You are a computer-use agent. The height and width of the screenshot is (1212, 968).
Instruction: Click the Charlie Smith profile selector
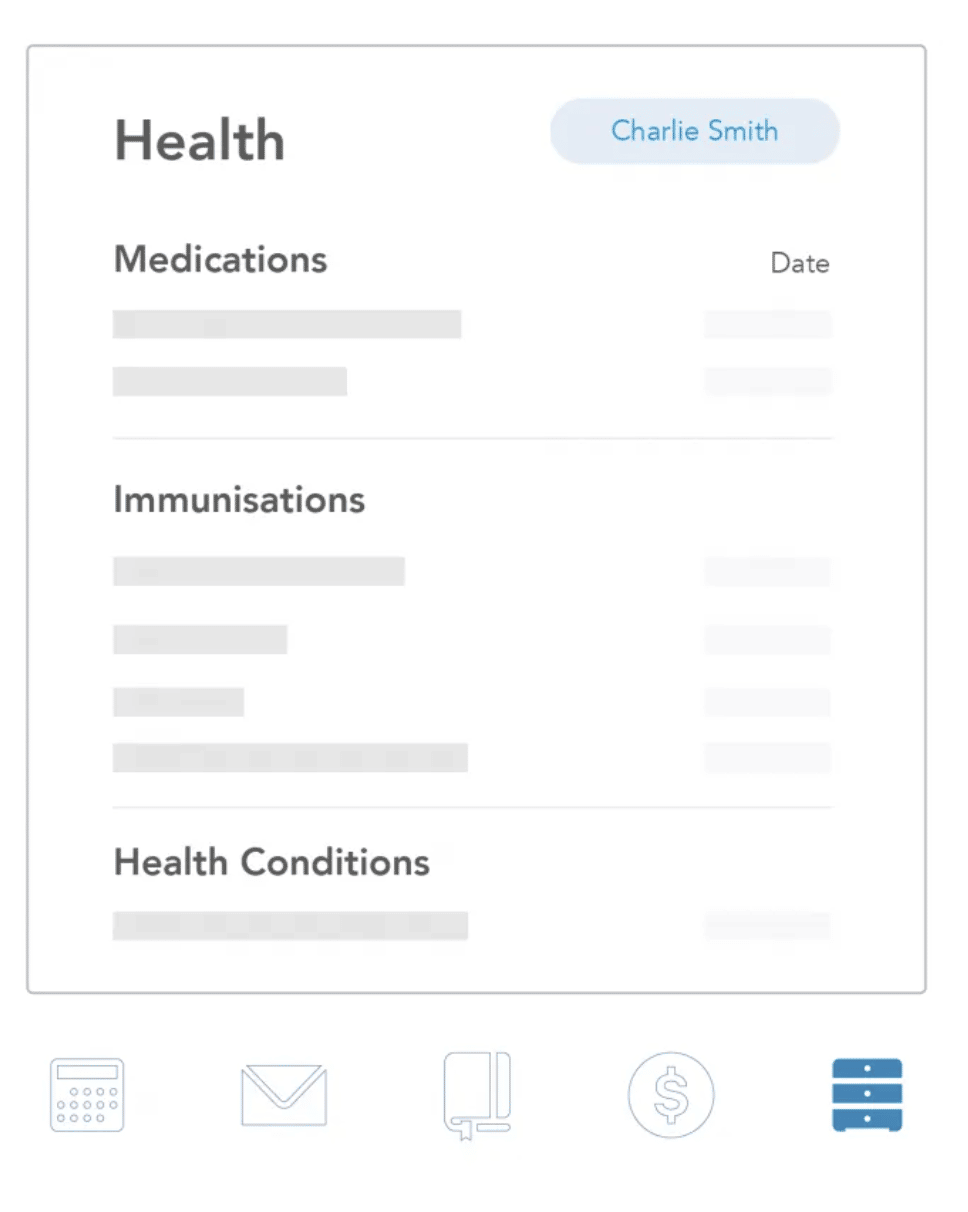click(x=695, y=131)
